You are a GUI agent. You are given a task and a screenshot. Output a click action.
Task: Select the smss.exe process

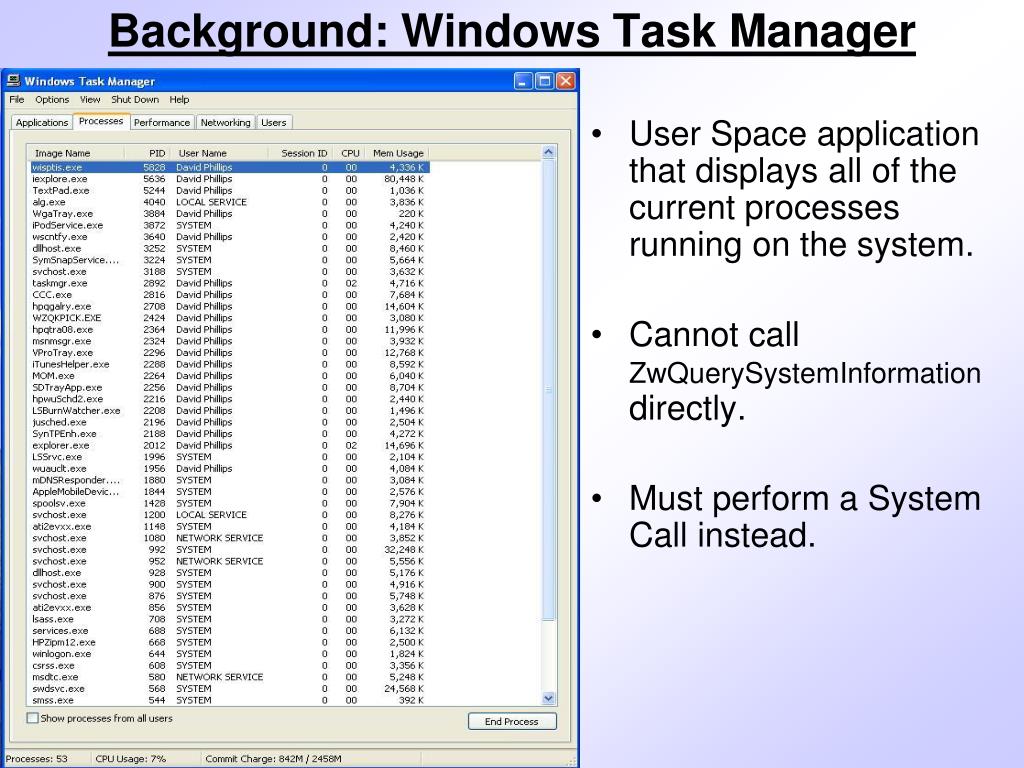(x=230, y=701)
